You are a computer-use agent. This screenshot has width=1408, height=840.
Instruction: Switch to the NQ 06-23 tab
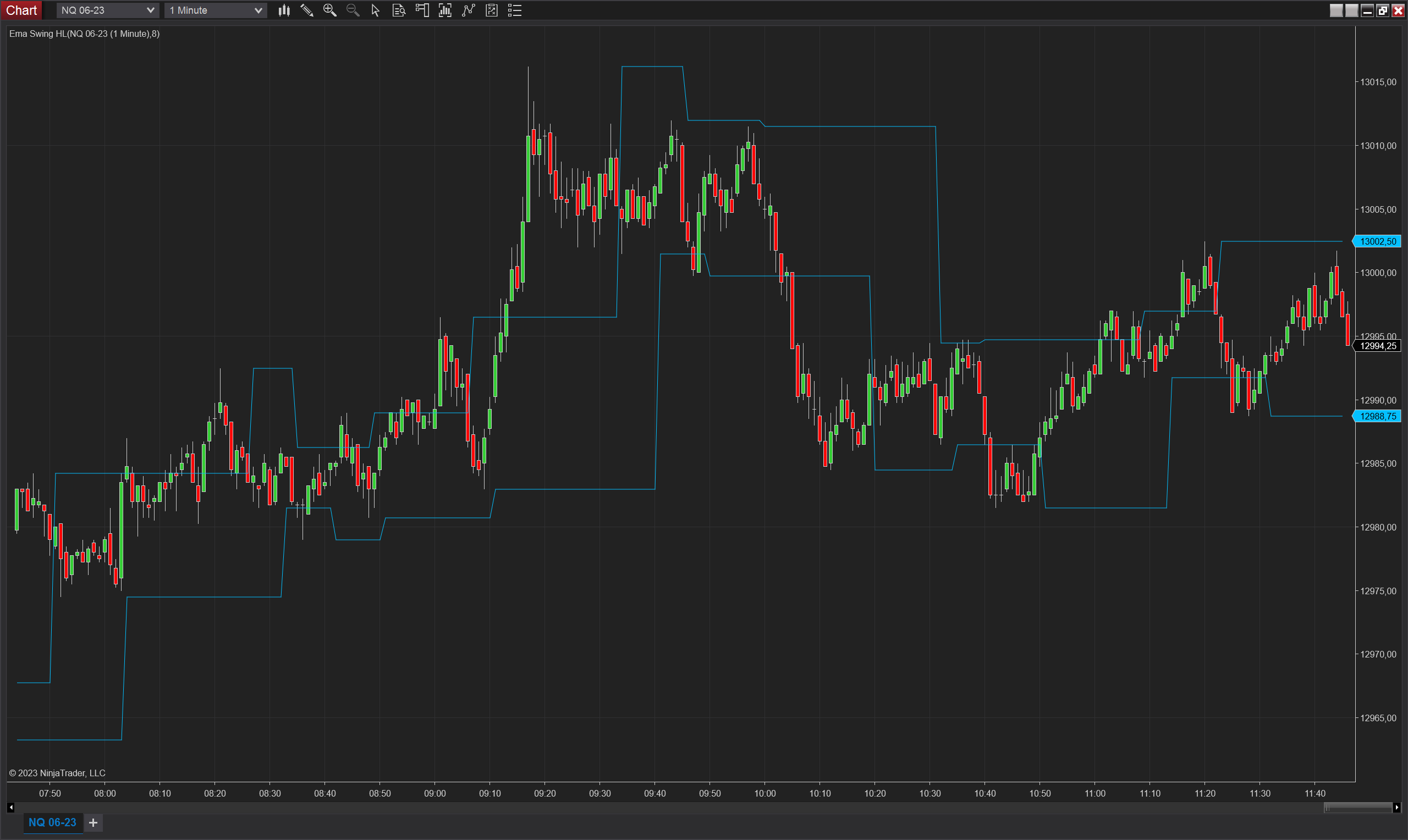[x=52, y=822]
